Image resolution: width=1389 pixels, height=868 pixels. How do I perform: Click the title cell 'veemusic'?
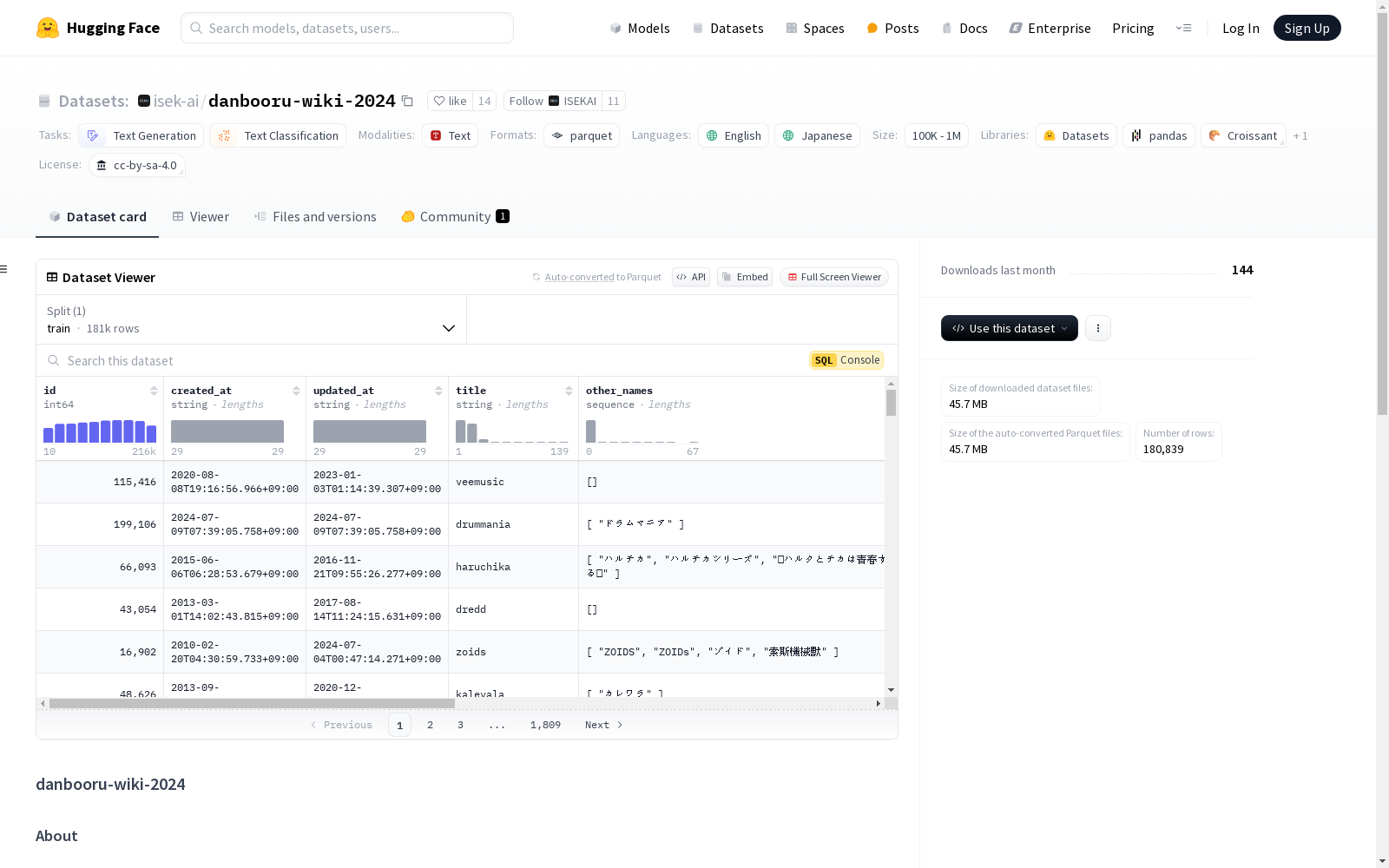tap(480, 482)
